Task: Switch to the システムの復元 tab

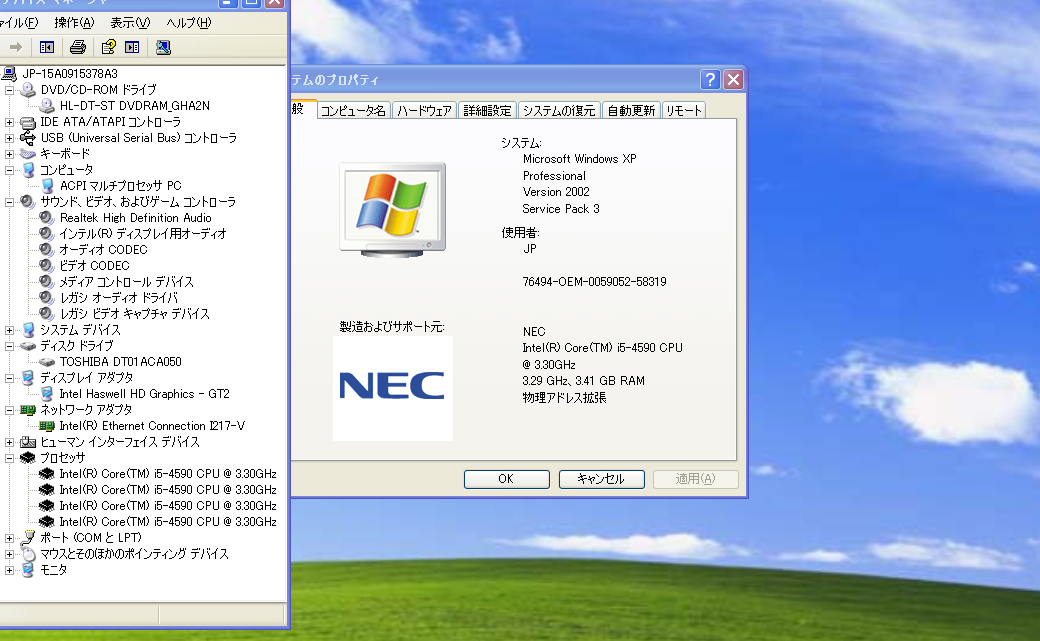Action: pyautogui.click(x=559, y=110)
